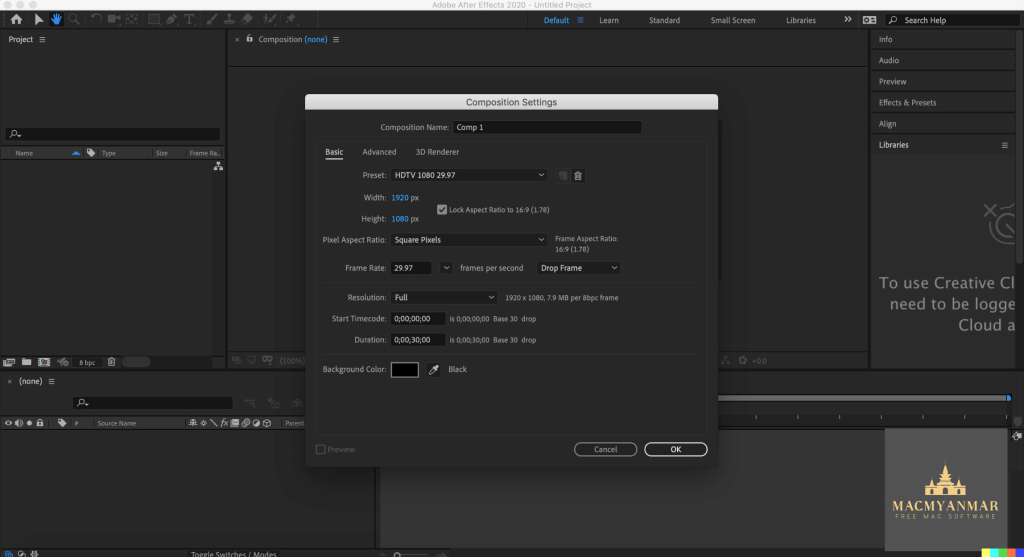Click the label tag column icon in the Project panel
Screen dimensions: 1024x557
[x=91, y=153]
